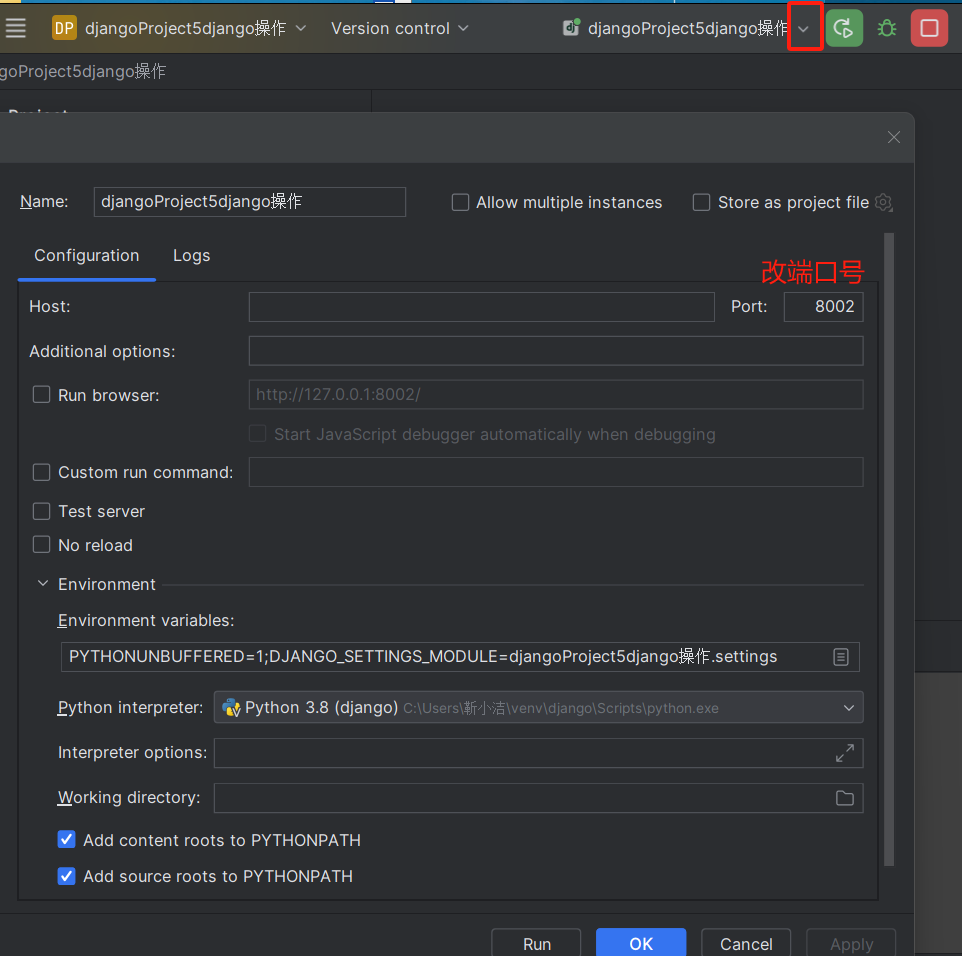Click the Run button
962x956 pixels.
click(536, 943)
